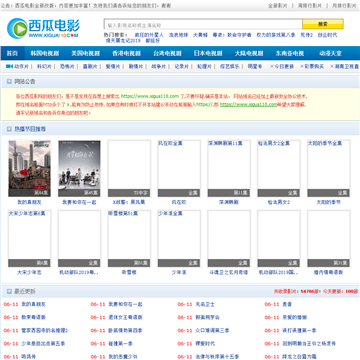Select 韩国电视剧 in the navigation bar
360x360 pixels.
coord(45,53)
